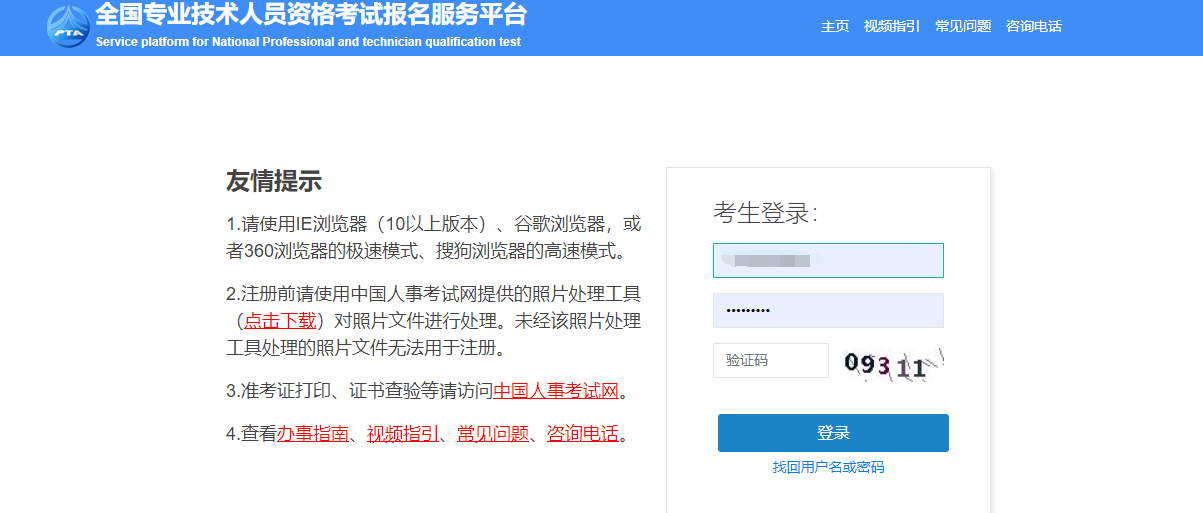The image size is (1203, 513).
Task: Download photo tool via 点击下载 link
Action: [280, 321]
